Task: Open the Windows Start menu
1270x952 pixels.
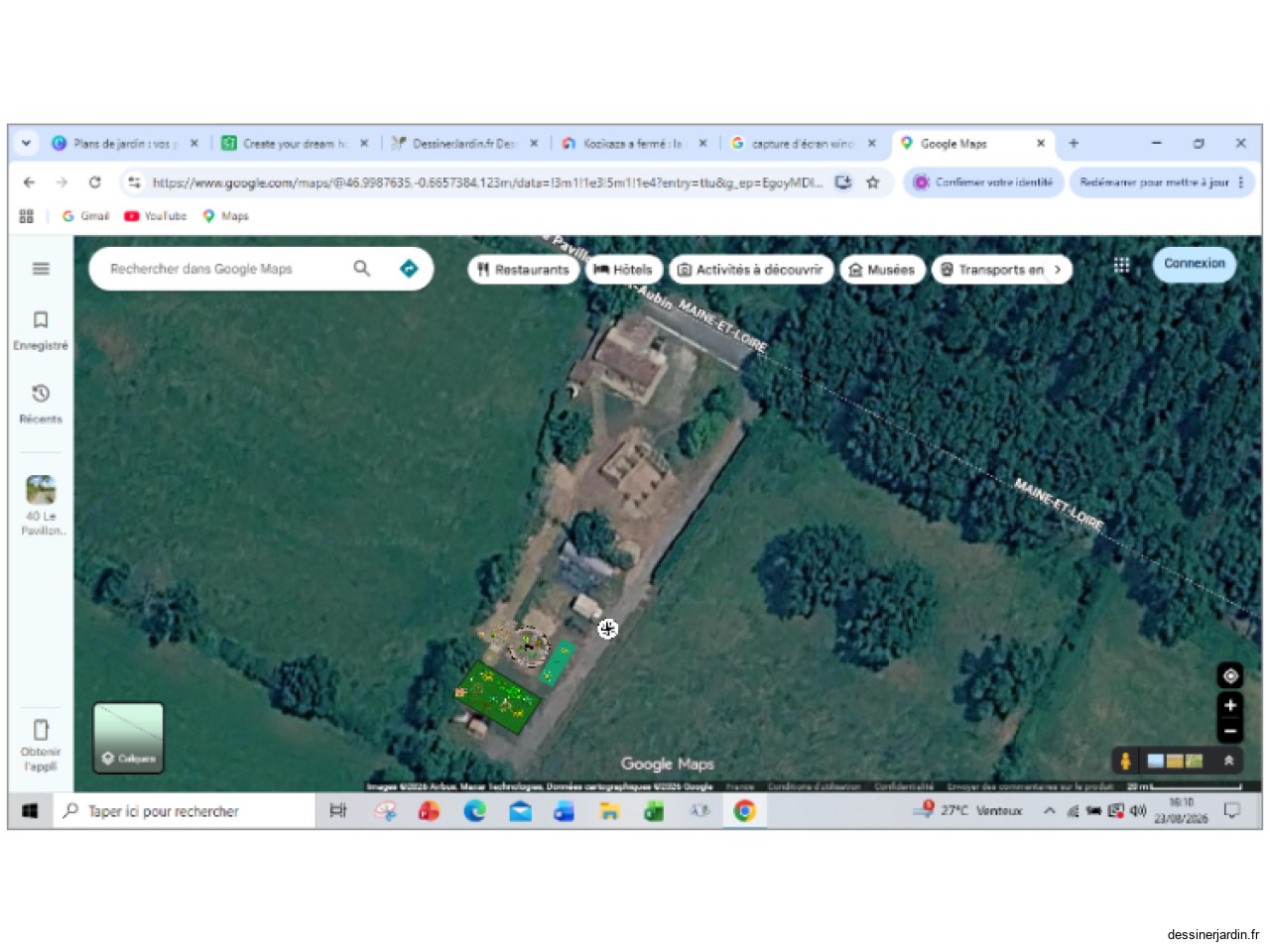Action: [30, 811]
